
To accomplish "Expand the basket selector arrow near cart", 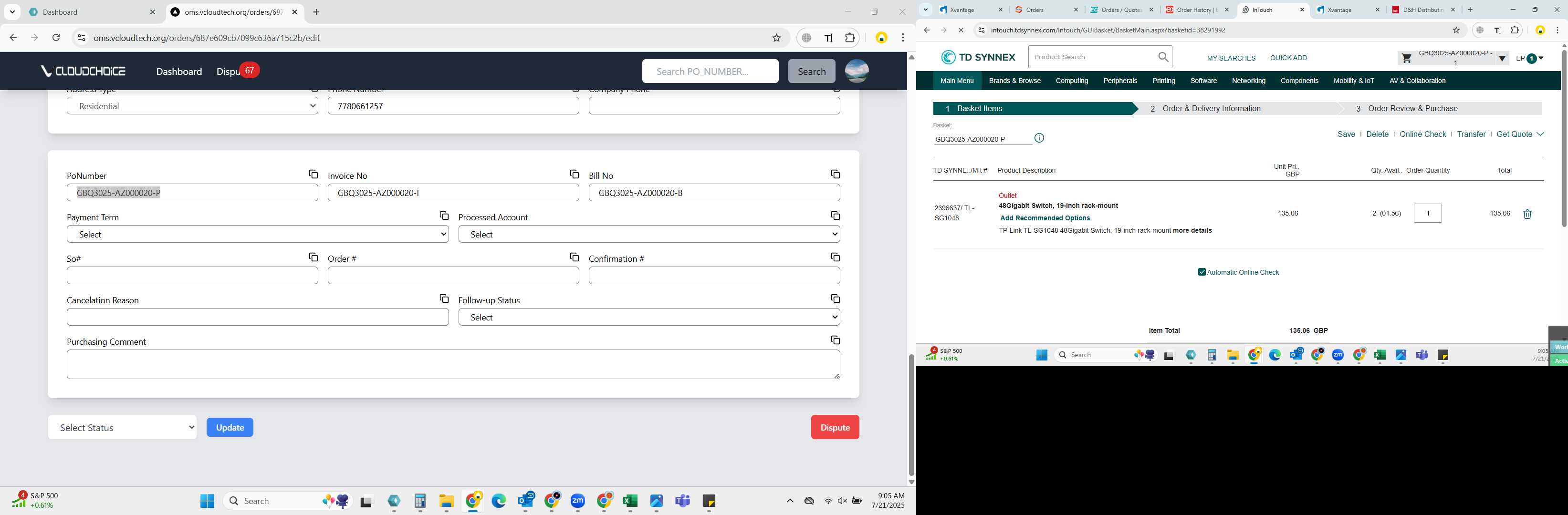I will pos(1502,58).
